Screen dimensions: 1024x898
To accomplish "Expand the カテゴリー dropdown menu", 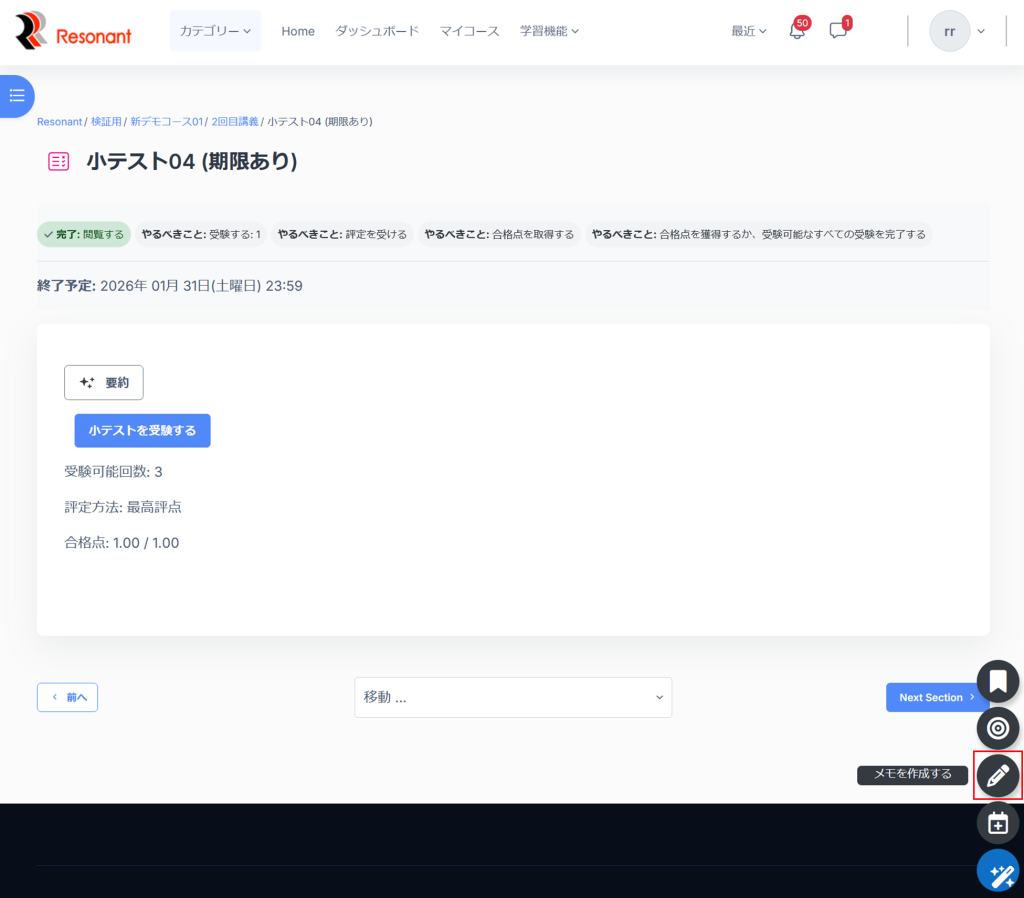I will click(215, 31).
